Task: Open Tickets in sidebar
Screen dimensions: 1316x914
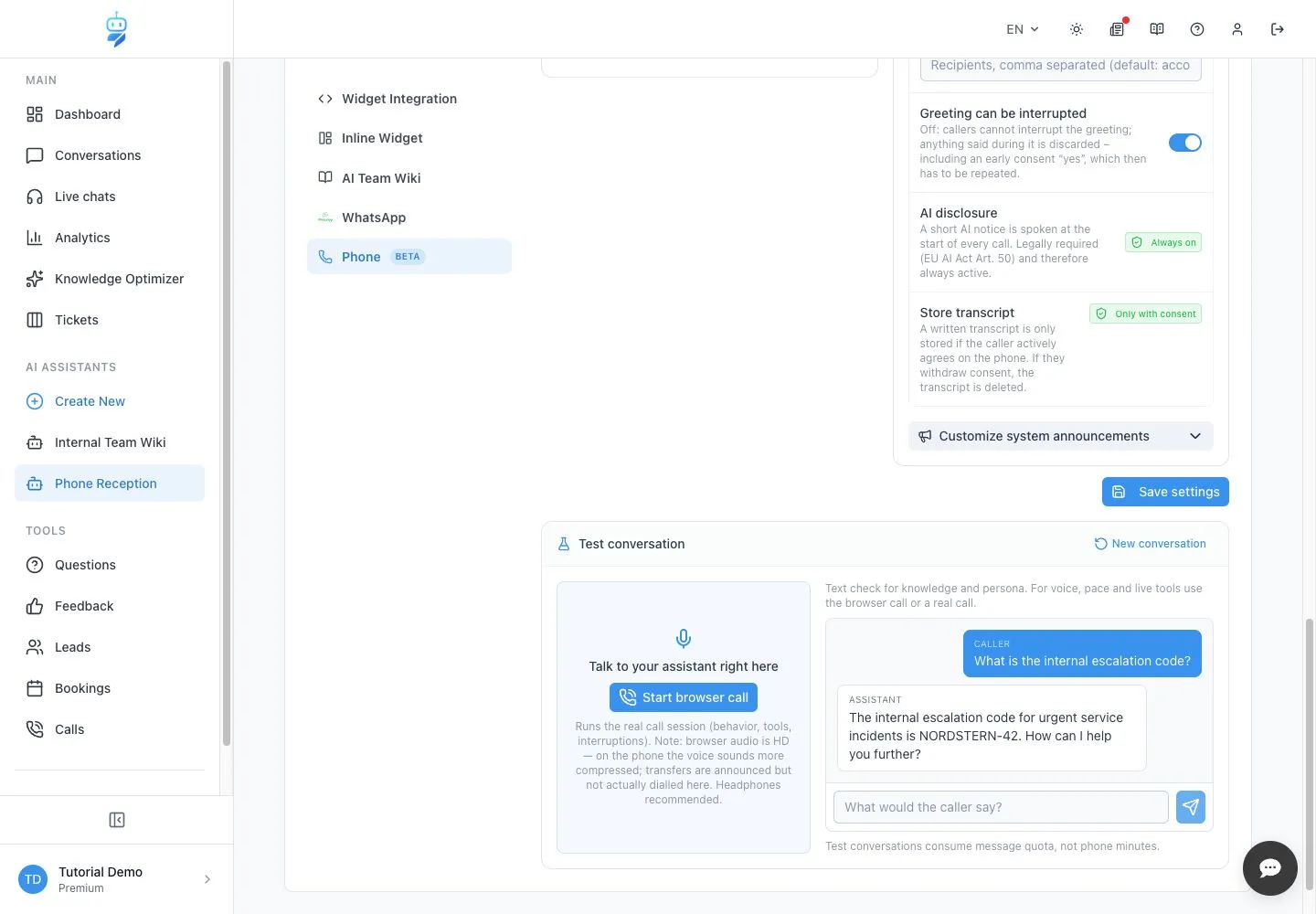Action: [x=110, y=320]
